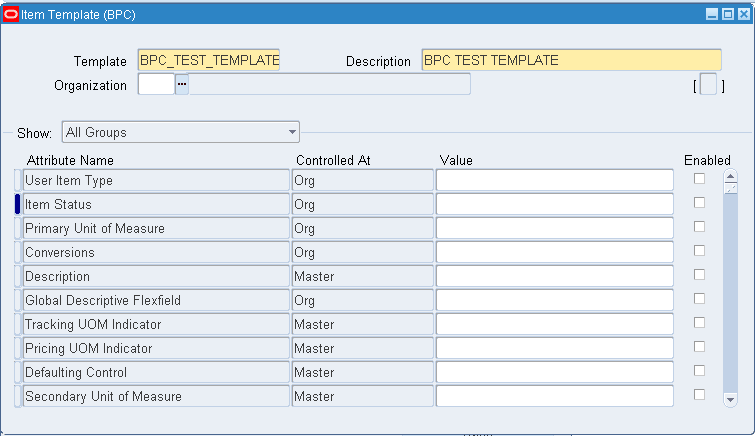This screenshot has width=755, height=436.
Task: Click the Oracle icon in title bar
Action: pos(11,15)
